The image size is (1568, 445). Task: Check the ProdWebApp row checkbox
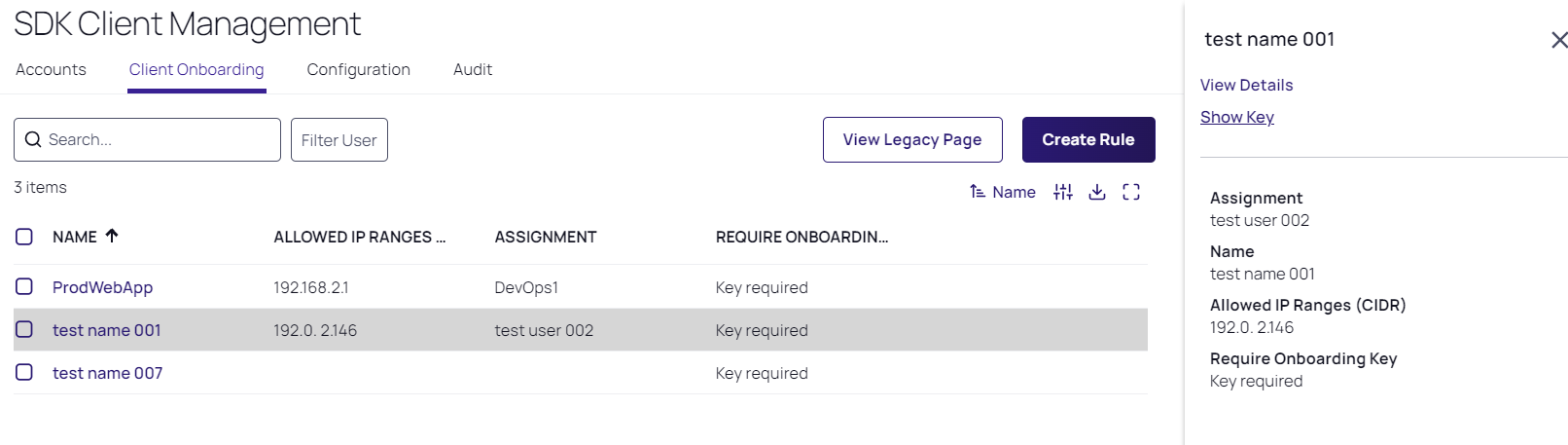[24, 286]
